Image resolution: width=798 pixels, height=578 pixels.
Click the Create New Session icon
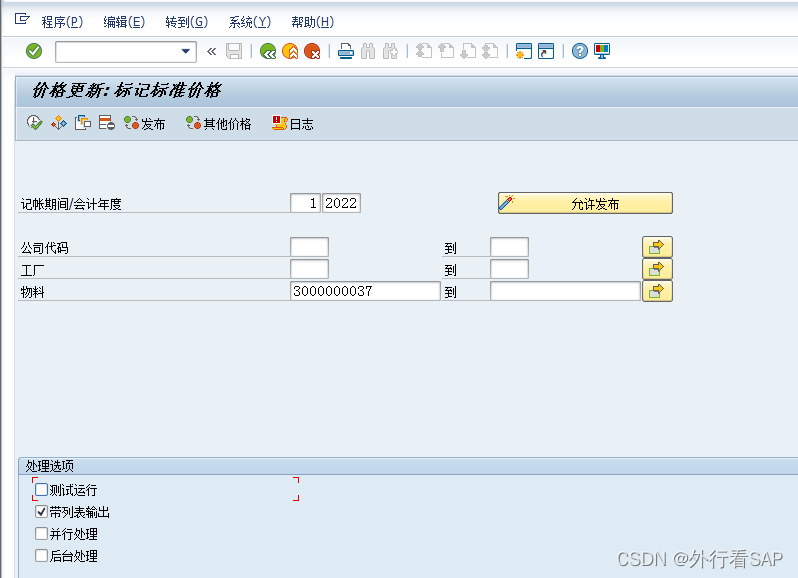(524, 51)
